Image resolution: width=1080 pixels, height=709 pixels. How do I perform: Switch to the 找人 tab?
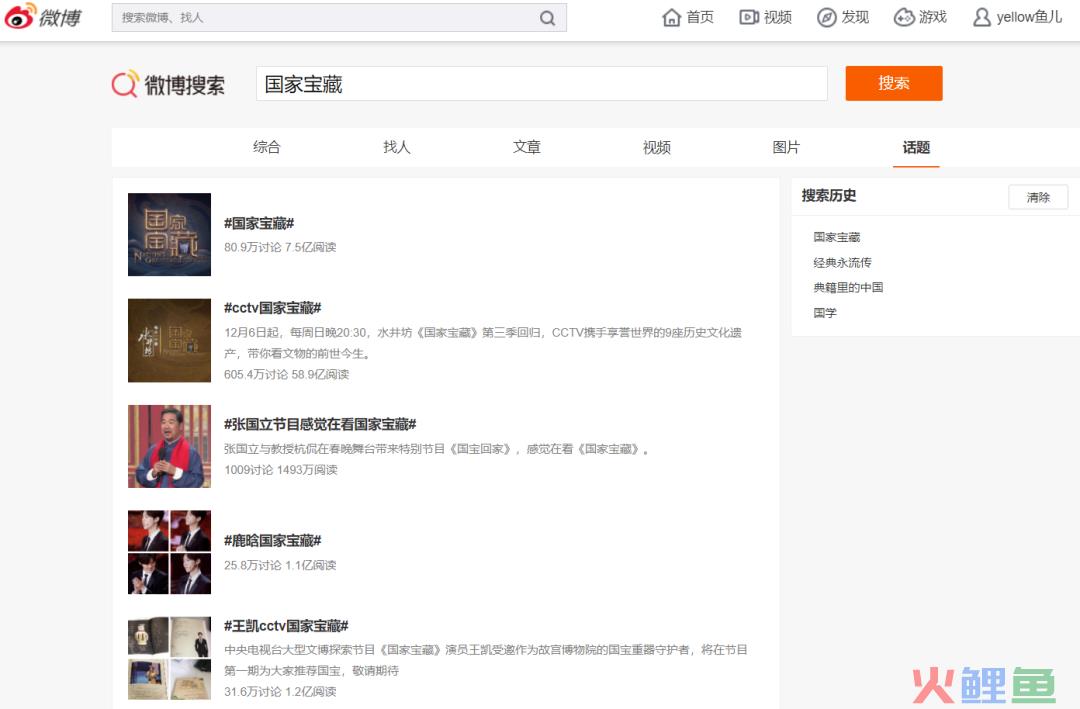coord(397,147)
